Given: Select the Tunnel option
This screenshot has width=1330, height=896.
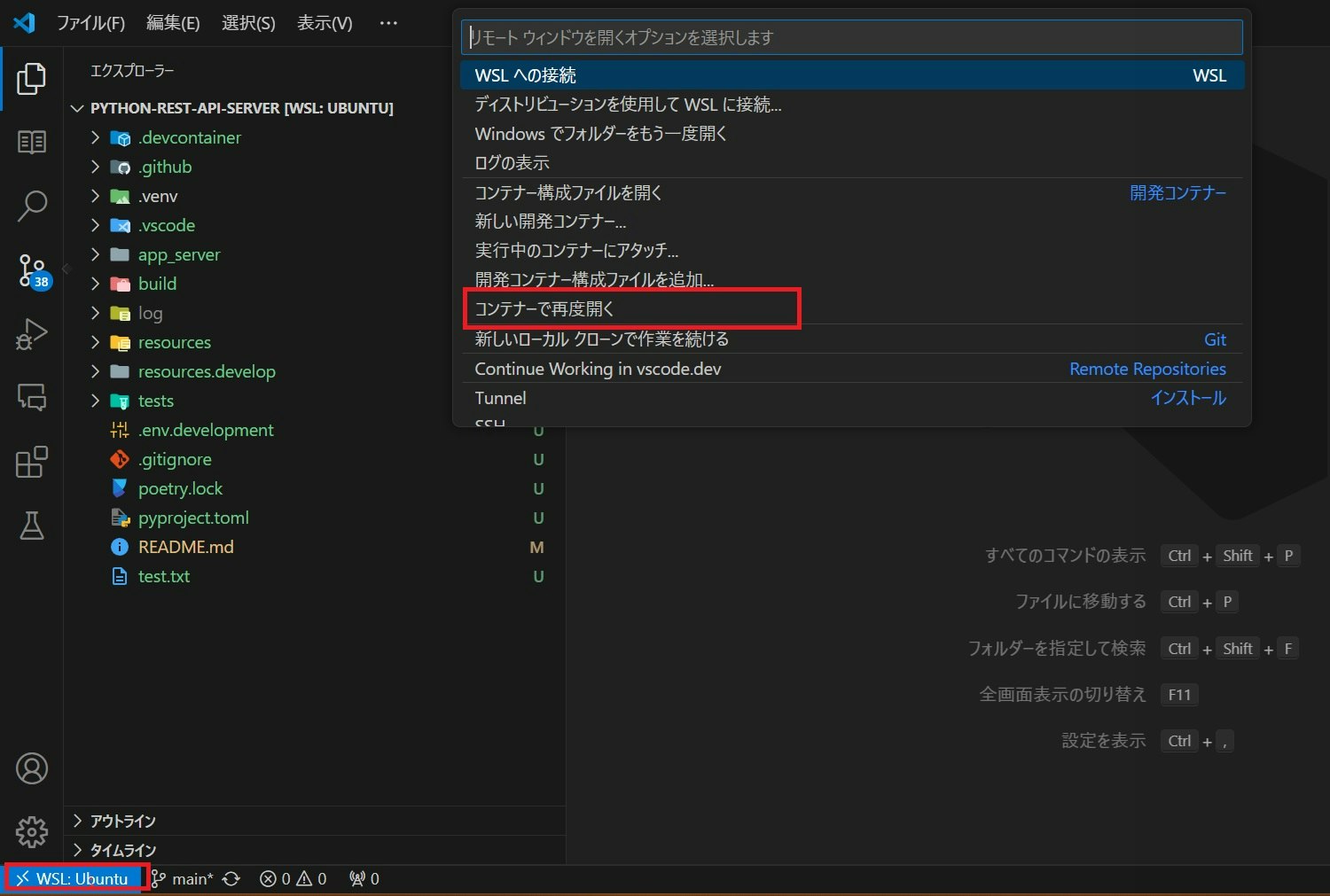Looking at the screenshot, I should [852, 398].
